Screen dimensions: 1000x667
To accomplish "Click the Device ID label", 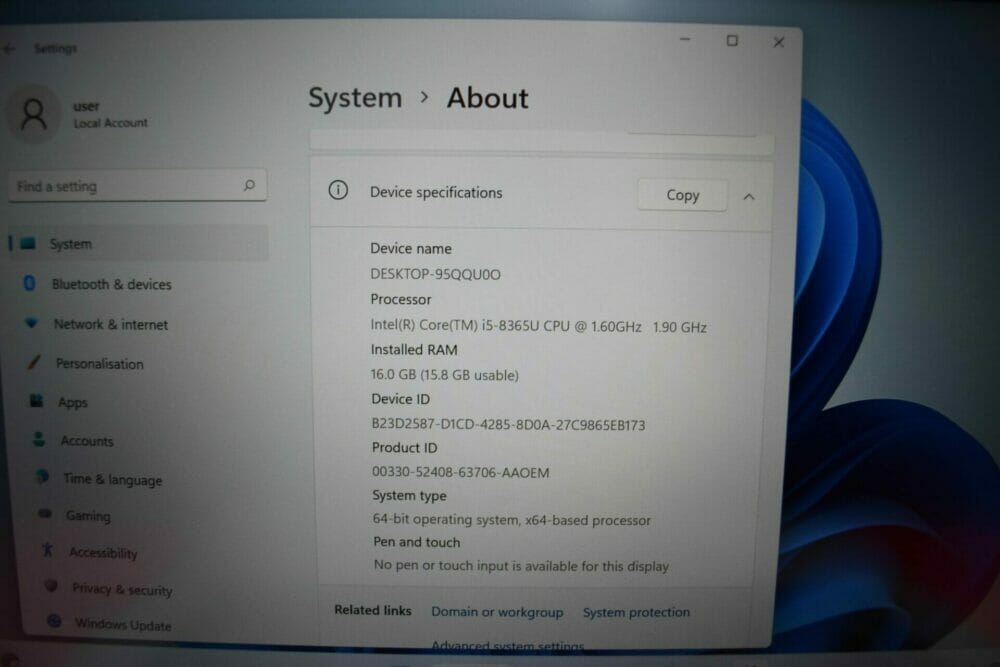I will point(401,399).
